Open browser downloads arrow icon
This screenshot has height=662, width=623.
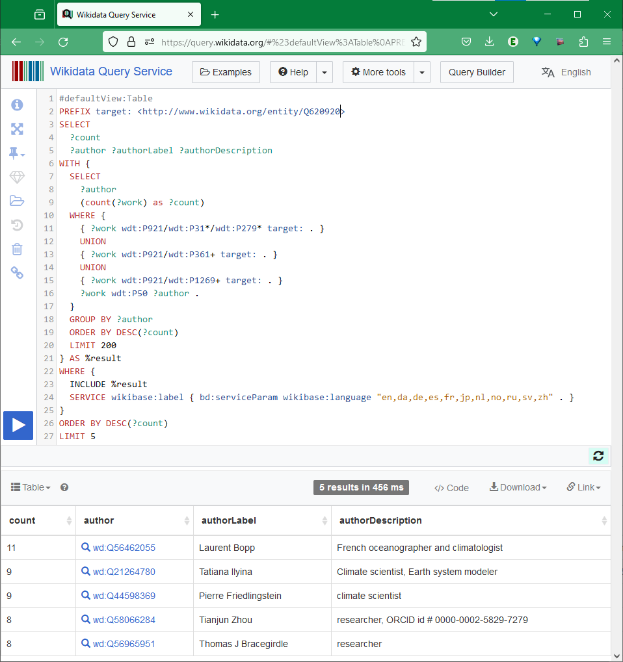click(x=489, y=42)
